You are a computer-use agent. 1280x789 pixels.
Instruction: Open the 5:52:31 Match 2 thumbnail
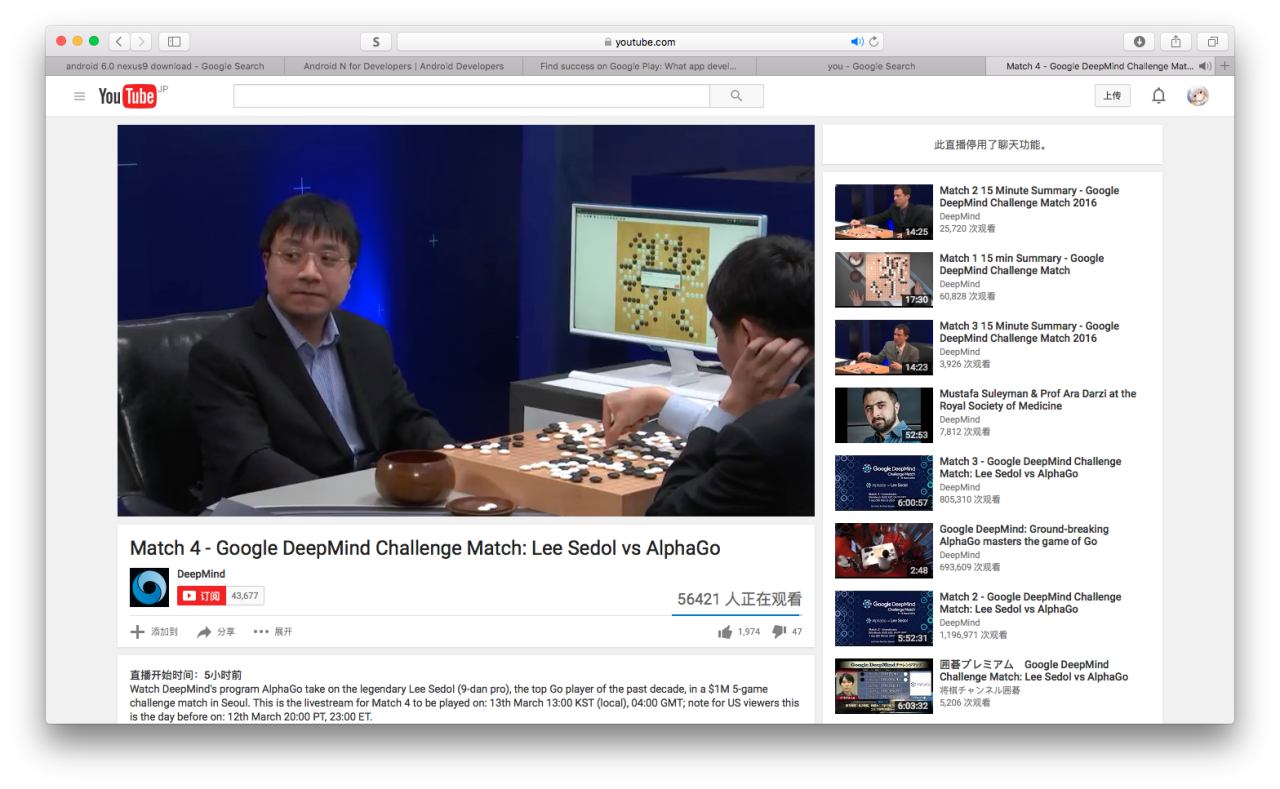click(884, 618)
